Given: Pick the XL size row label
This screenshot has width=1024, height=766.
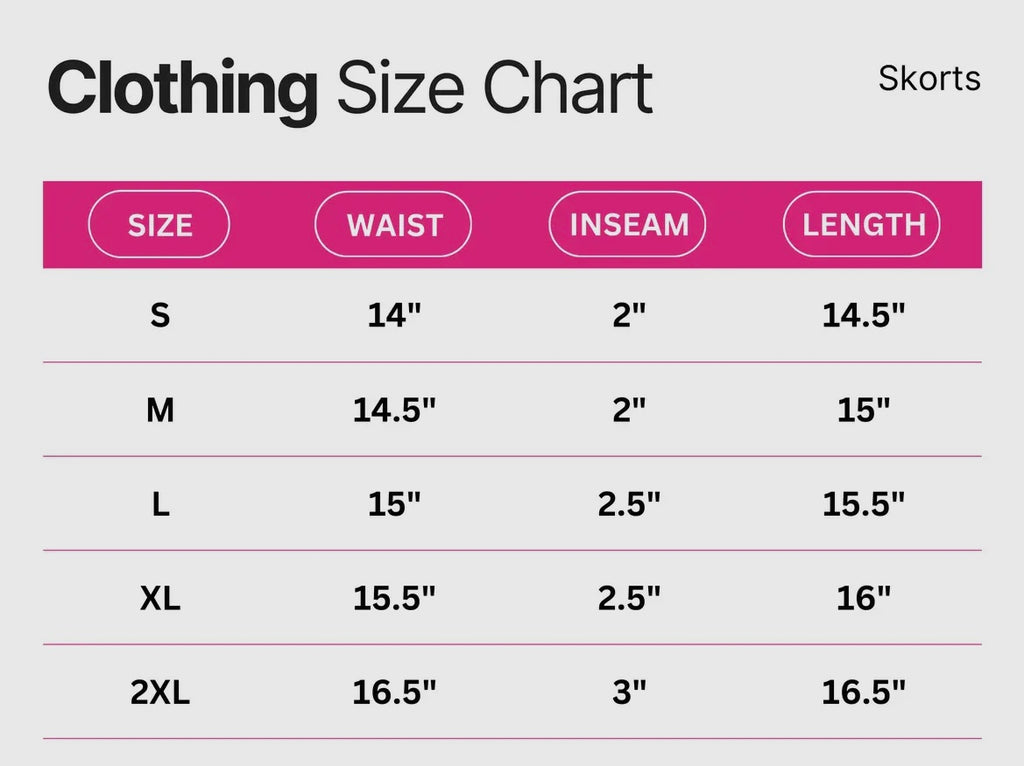Looking at the screenshot, I should [160, 598].
